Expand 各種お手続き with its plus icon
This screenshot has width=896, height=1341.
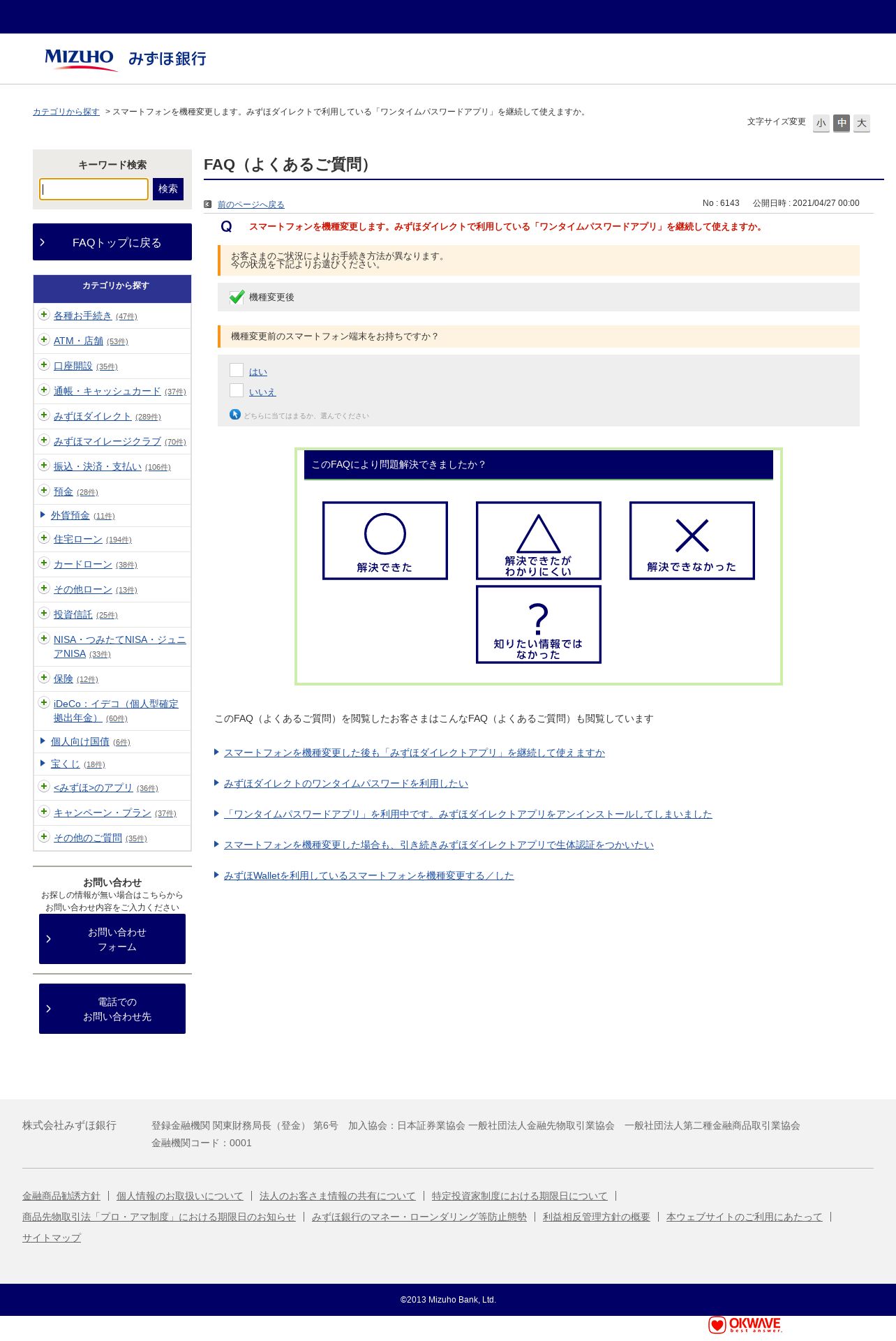[44, 315]
